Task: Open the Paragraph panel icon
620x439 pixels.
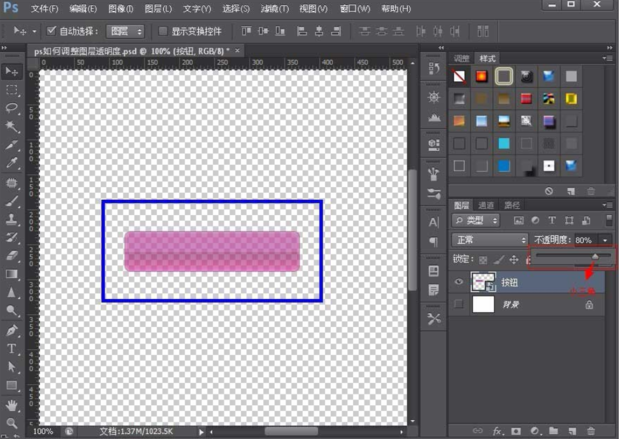Action: [x=434, y=241]
